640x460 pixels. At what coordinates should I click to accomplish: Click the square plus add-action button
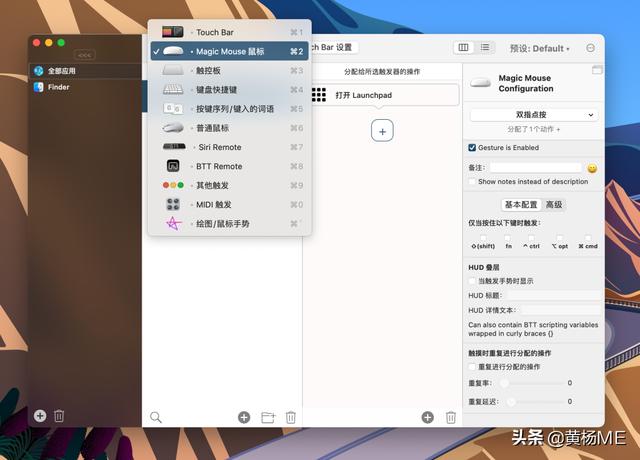coord(382,131)
